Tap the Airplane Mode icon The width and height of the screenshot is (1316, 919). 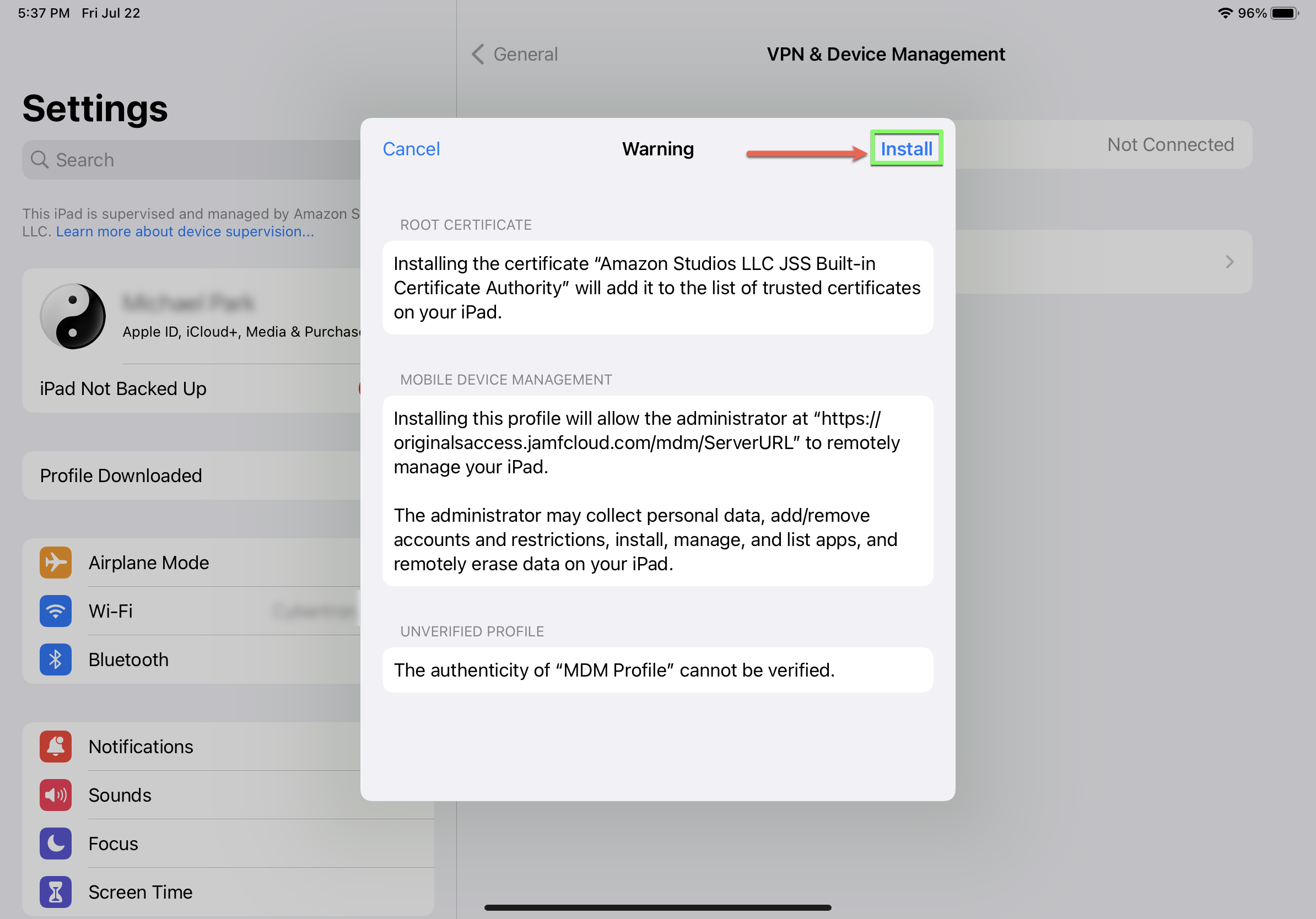(56, 563)
